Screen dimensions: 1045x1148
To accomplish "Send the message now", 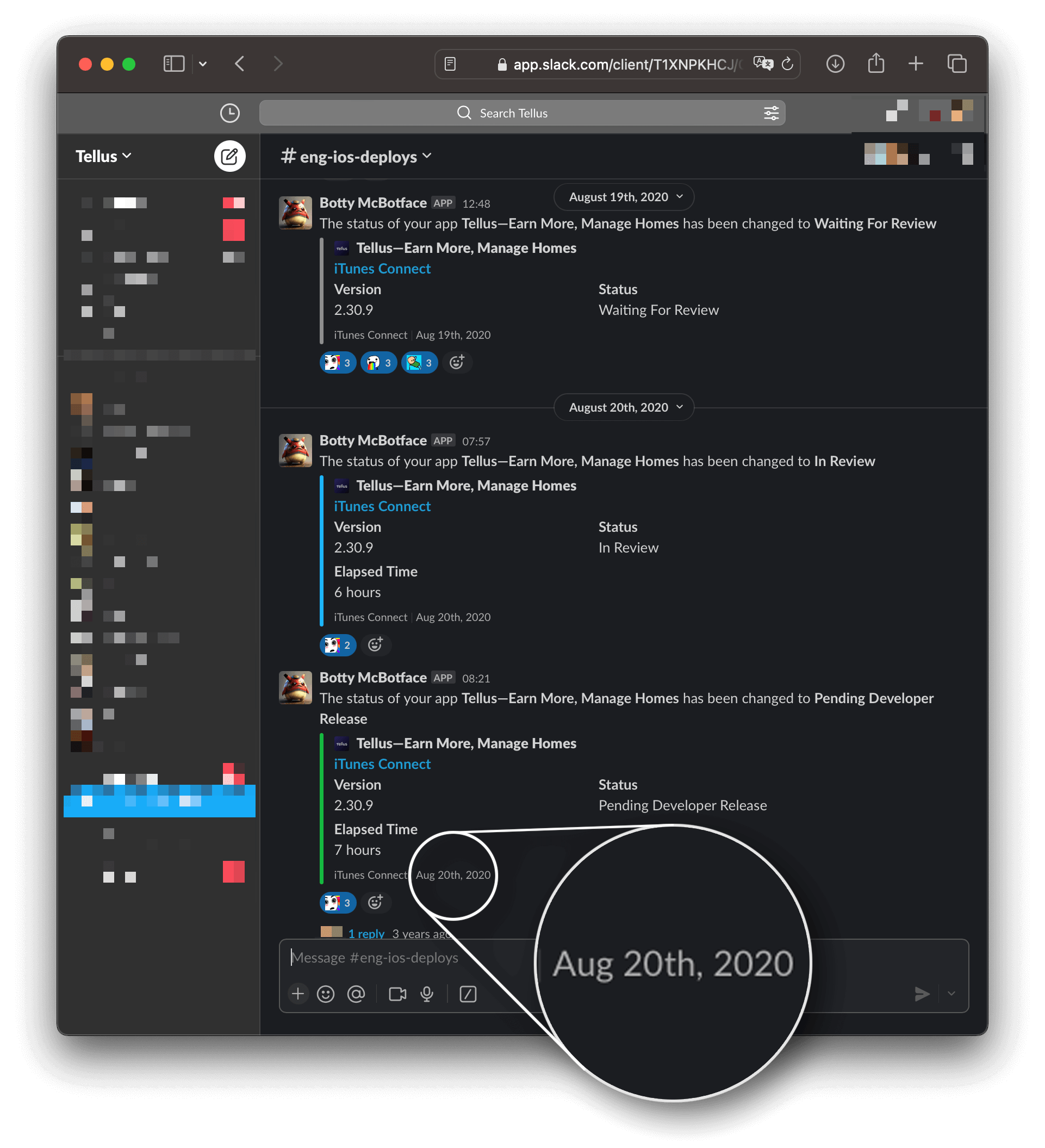I will [x=922, y=994].
